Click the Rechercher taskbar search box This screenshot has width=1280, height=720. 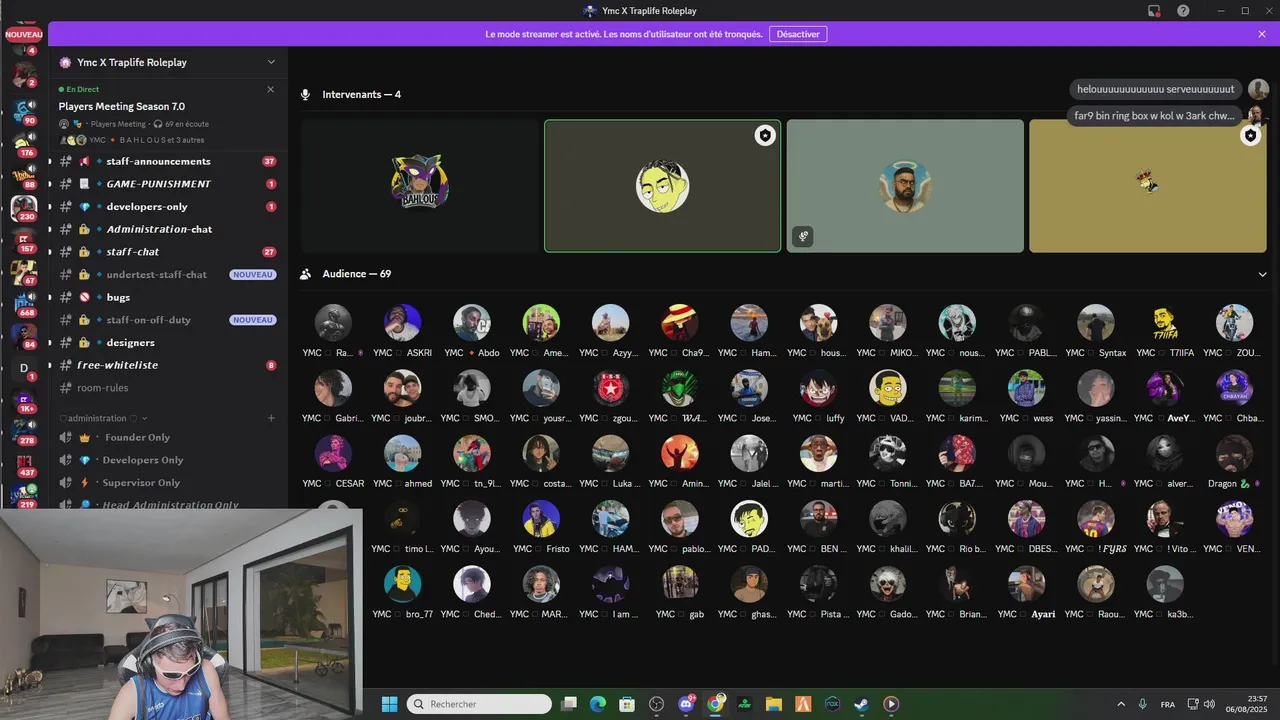(x=479, y=704)
